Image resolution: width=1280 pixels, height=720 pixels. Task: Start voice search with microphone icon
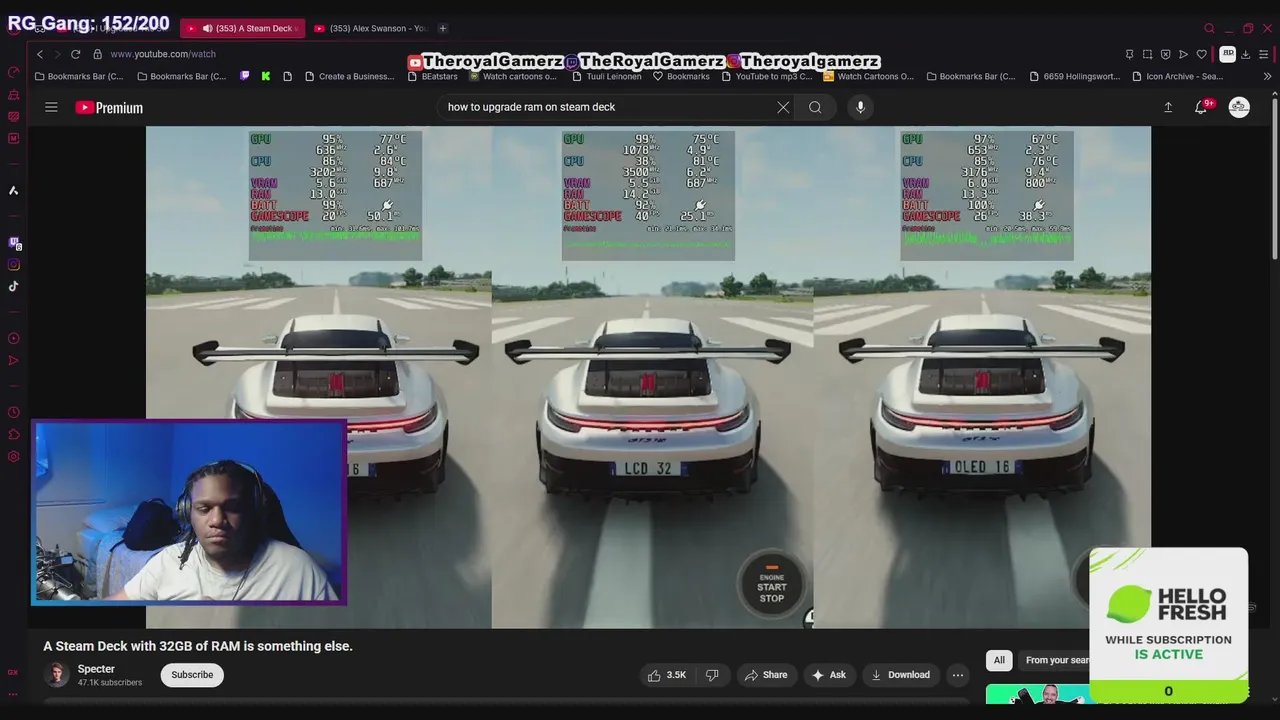click(x=860, y=107)
